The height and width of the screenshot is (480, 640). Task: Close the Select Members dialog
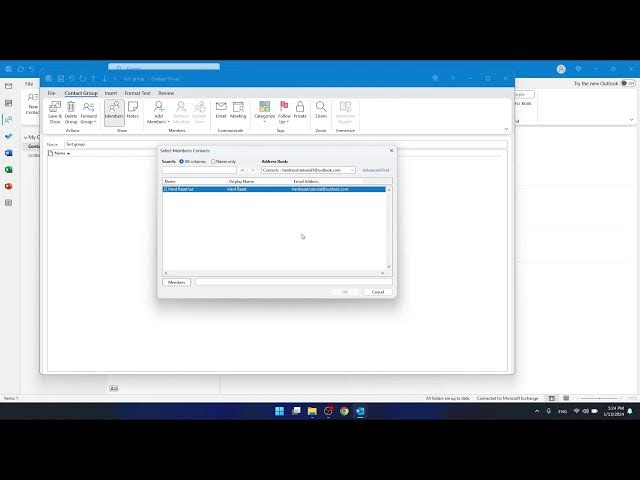(x=391, y=151)
